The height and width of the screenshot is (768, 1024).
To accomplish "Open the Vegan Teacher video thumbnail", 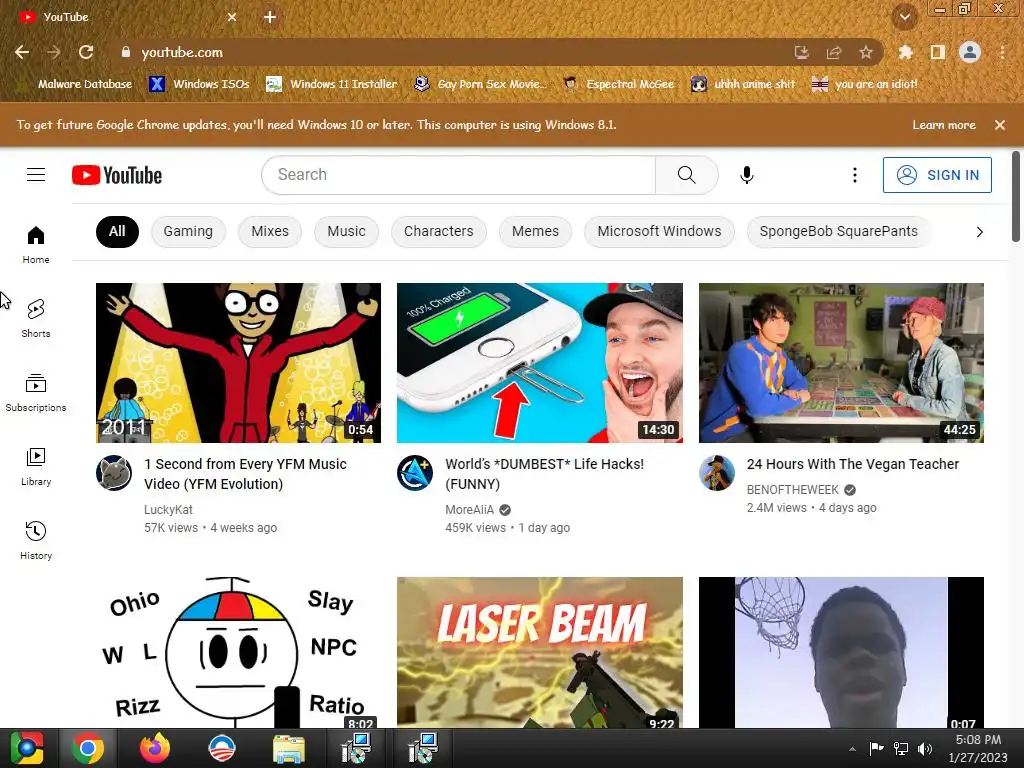I will coord(841,362).
